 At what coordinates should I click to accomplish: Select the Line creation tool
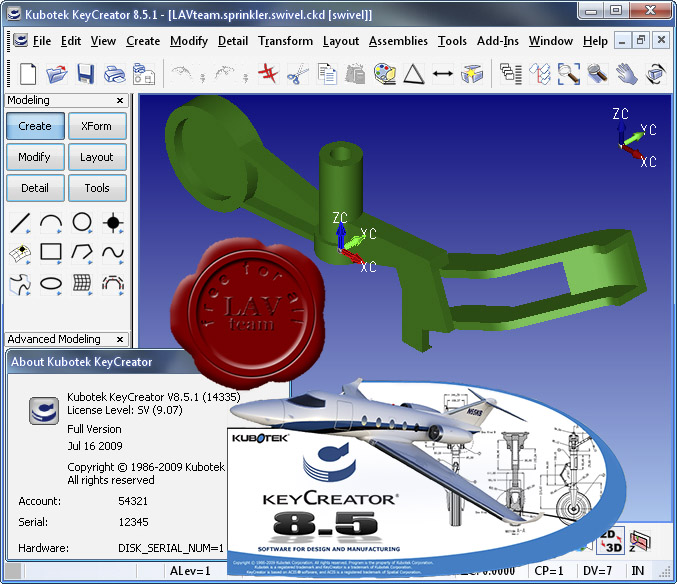coord(20,223)
